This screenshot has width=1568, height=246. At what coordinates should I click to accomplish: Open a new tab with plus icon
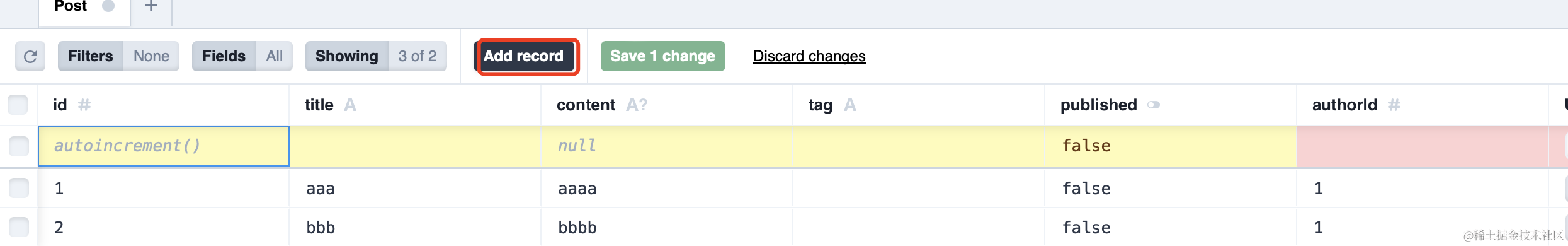tap(151, 6)
